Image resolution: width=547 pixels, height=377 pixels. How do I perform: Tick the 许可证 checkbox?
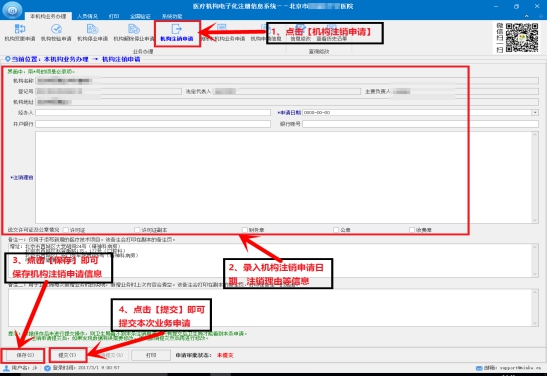coord(66,230)
